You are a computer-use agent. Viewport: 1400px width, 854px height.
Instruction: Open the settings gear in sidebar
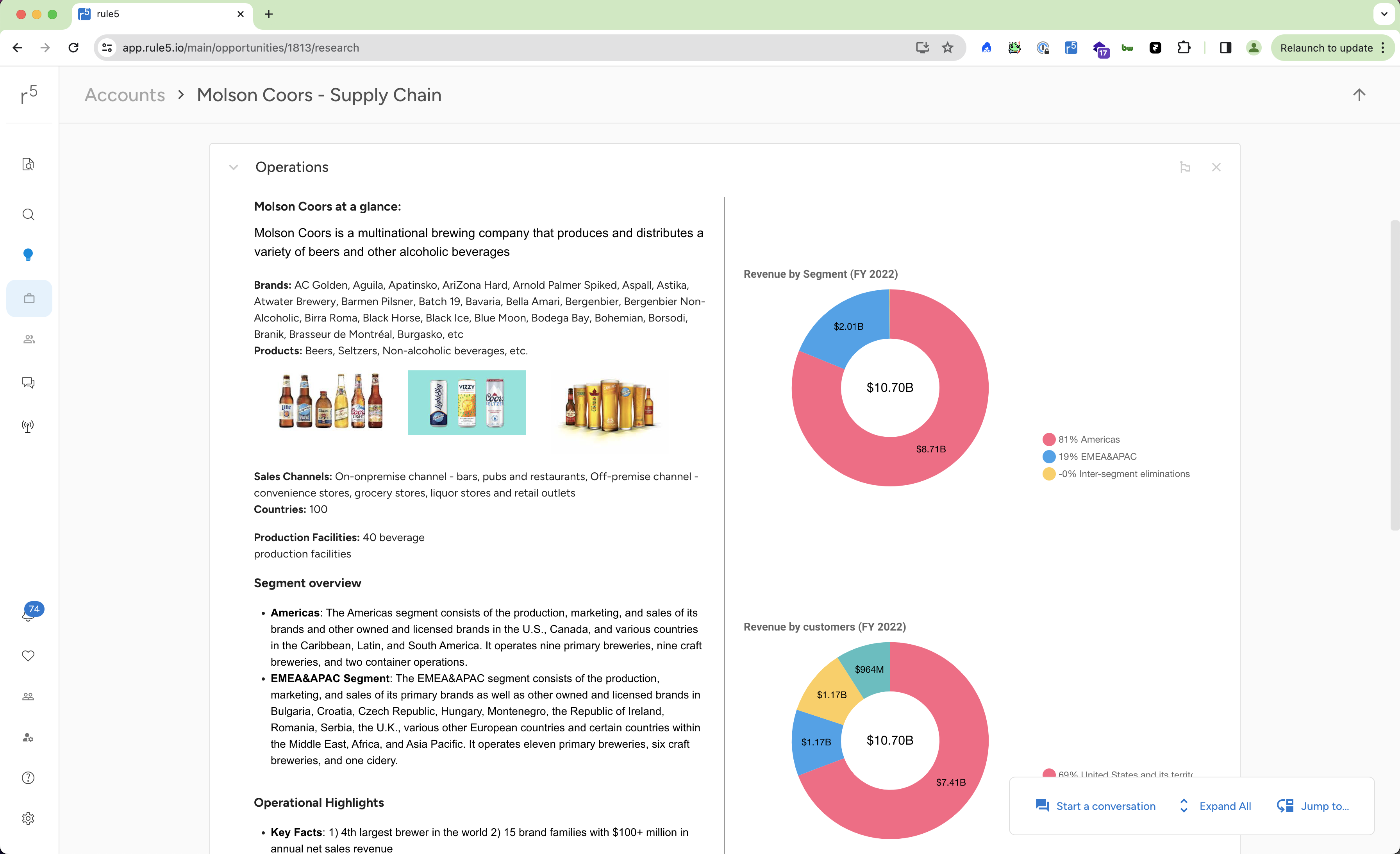(x=28, y=818)
